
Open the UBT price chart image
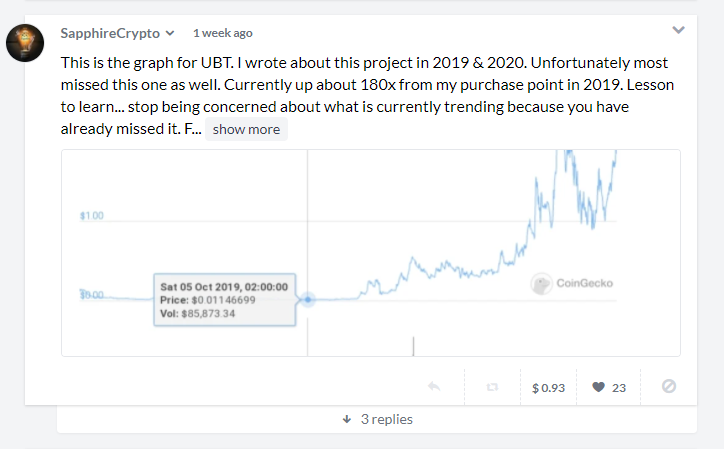pyautogui.click(x=371, y=253)
